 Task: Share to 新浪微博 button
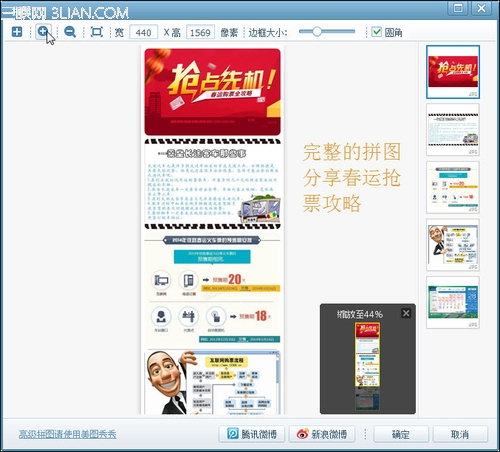tap(322, 434)
